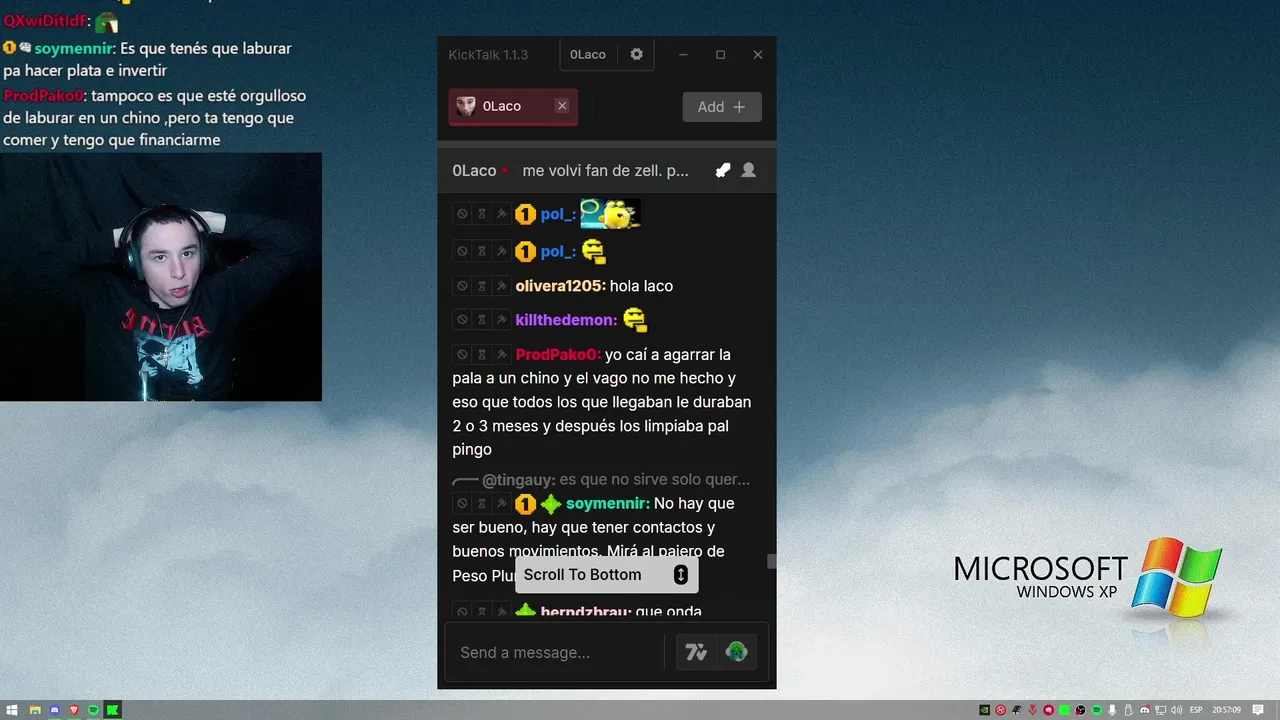This screenshot has width=1280, height=720.
Task: Click gavel icon on pol_ GIF emote row
Action: 501,214
